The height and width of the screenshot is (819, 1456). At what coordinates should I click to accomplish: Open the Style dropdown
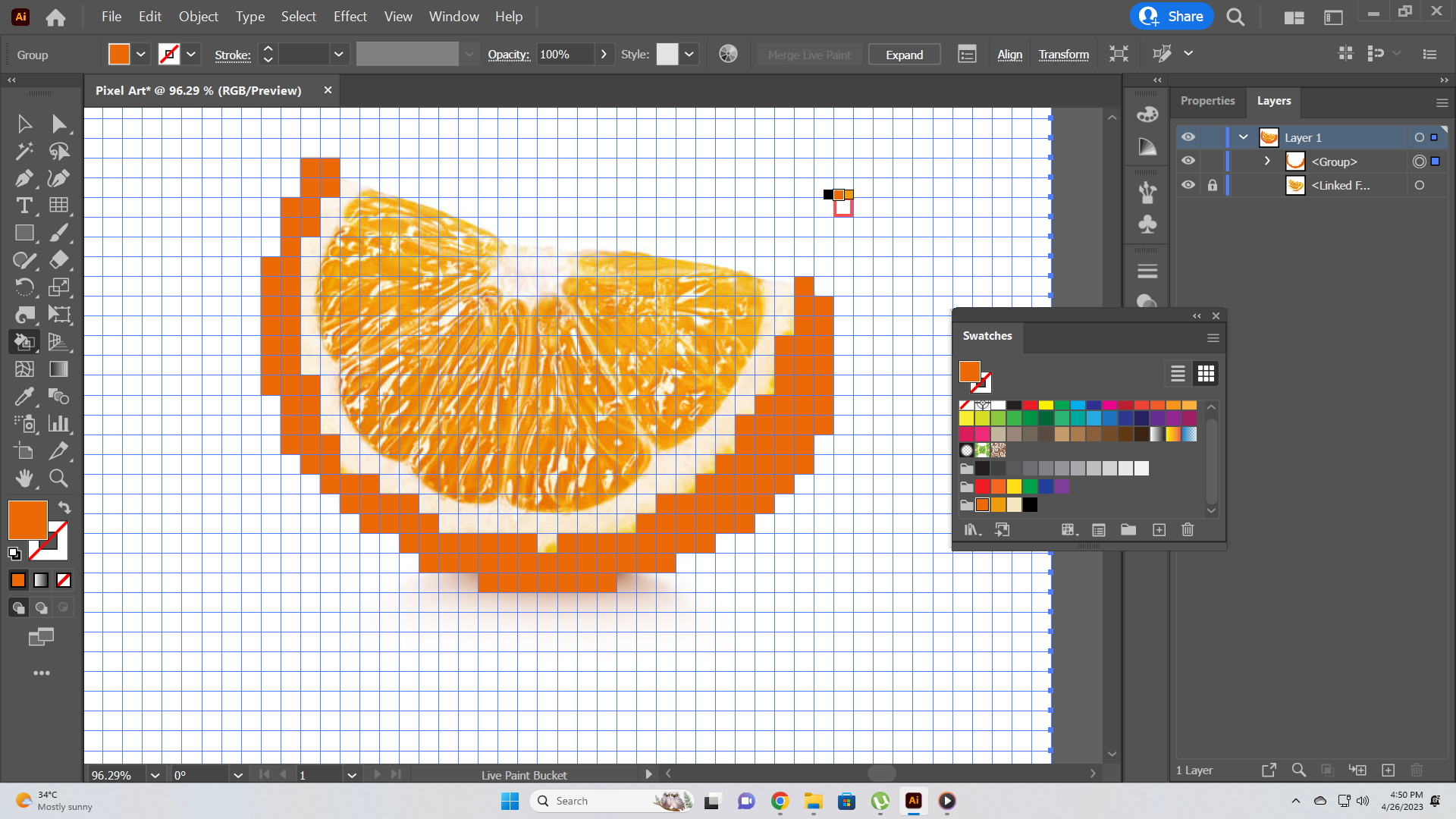coord(689,54)
